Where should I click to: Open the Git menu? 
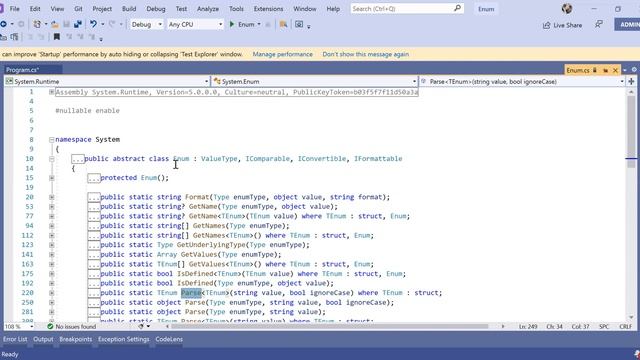[x=78, y=9]
